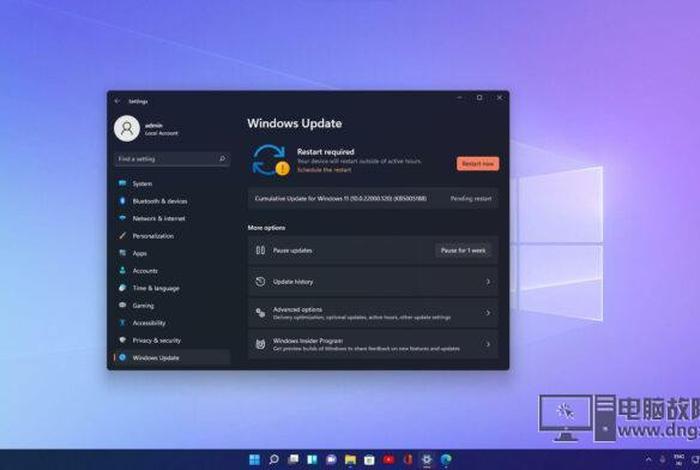The width and height of the screenshot is (700, 470).
Task: Click the Windows Insider Program icon
Action: point(260,344)
